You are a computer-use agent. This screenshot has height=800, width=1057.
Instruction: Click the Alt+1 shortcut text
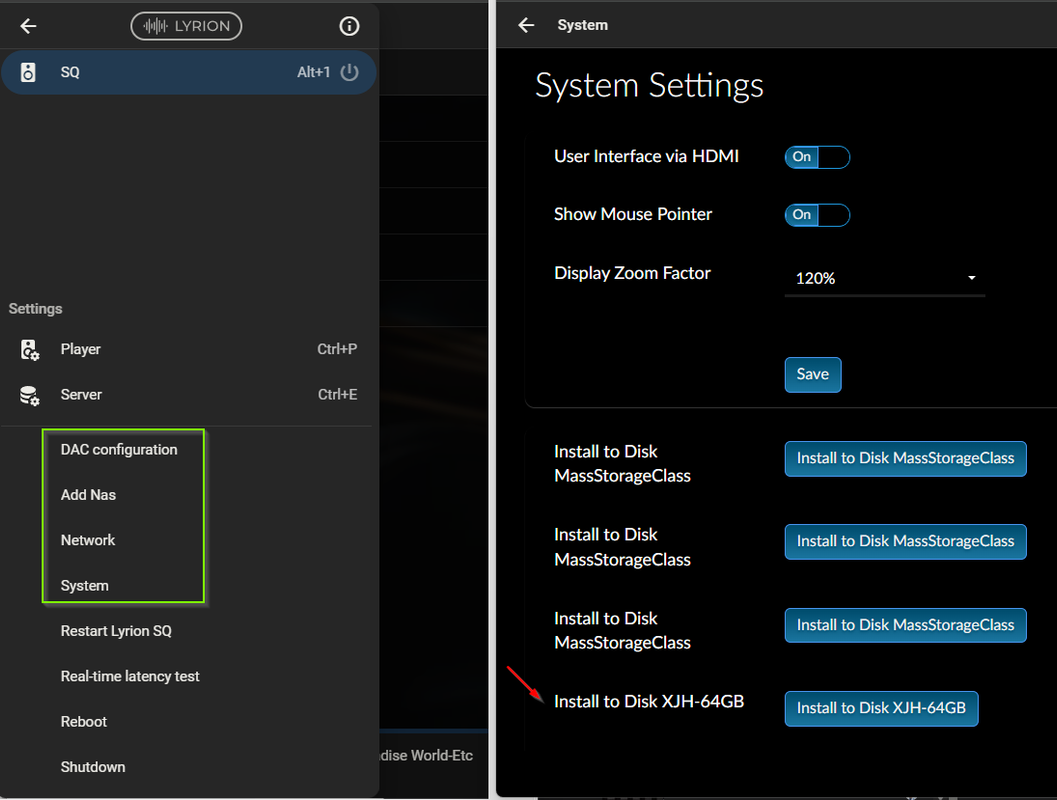click(313, 72)
